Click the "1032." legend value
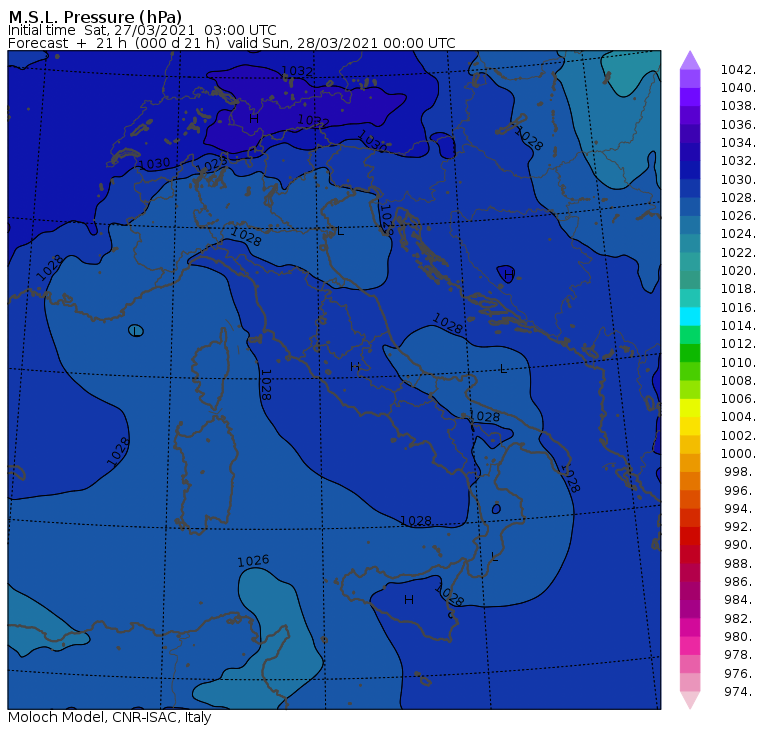 coord(738,160)
